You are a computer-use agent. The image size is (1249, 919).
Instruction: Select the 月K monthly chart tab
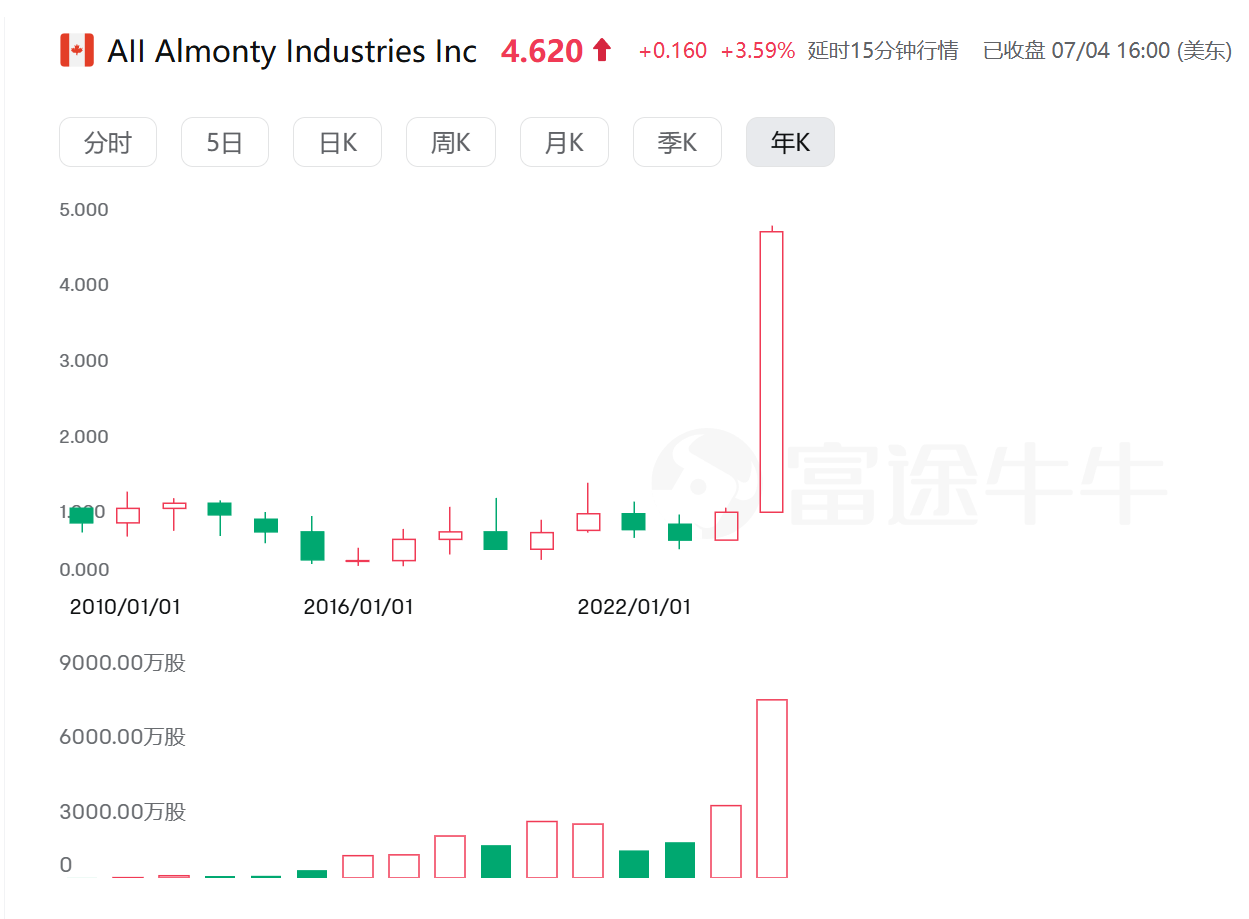564,143
